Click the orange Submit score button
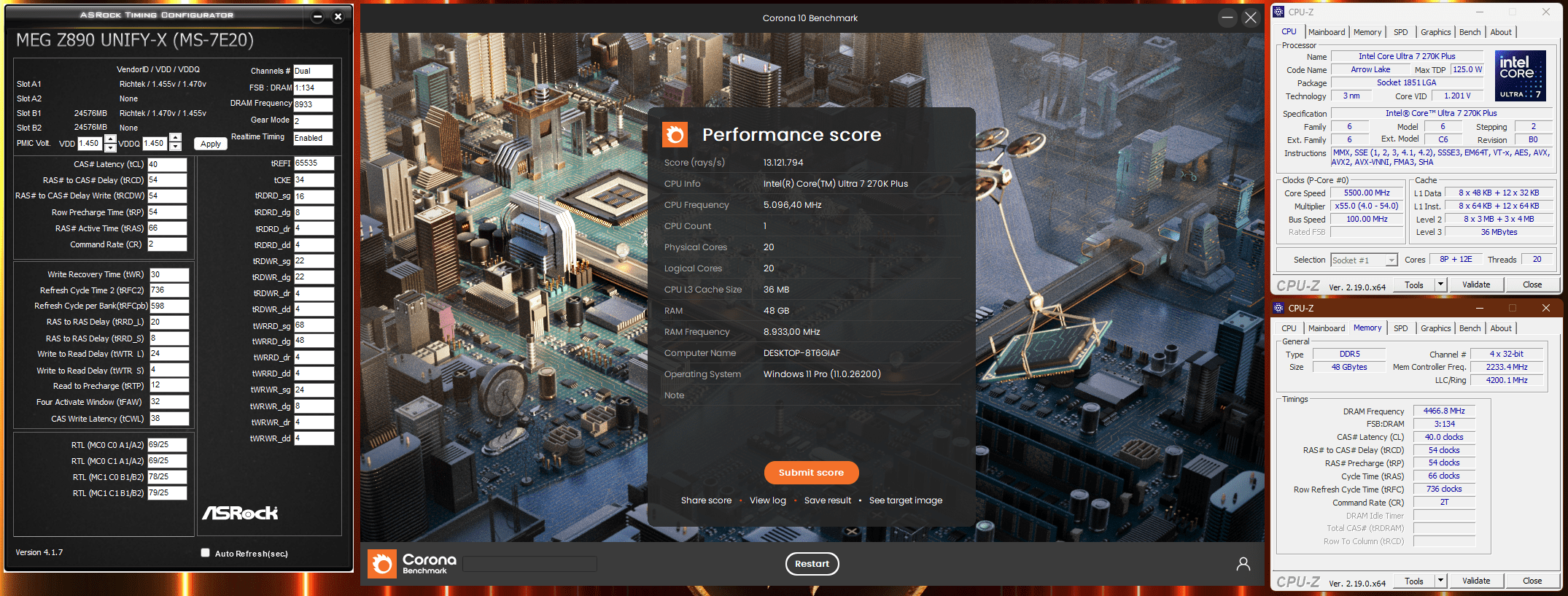 [811, 473]
